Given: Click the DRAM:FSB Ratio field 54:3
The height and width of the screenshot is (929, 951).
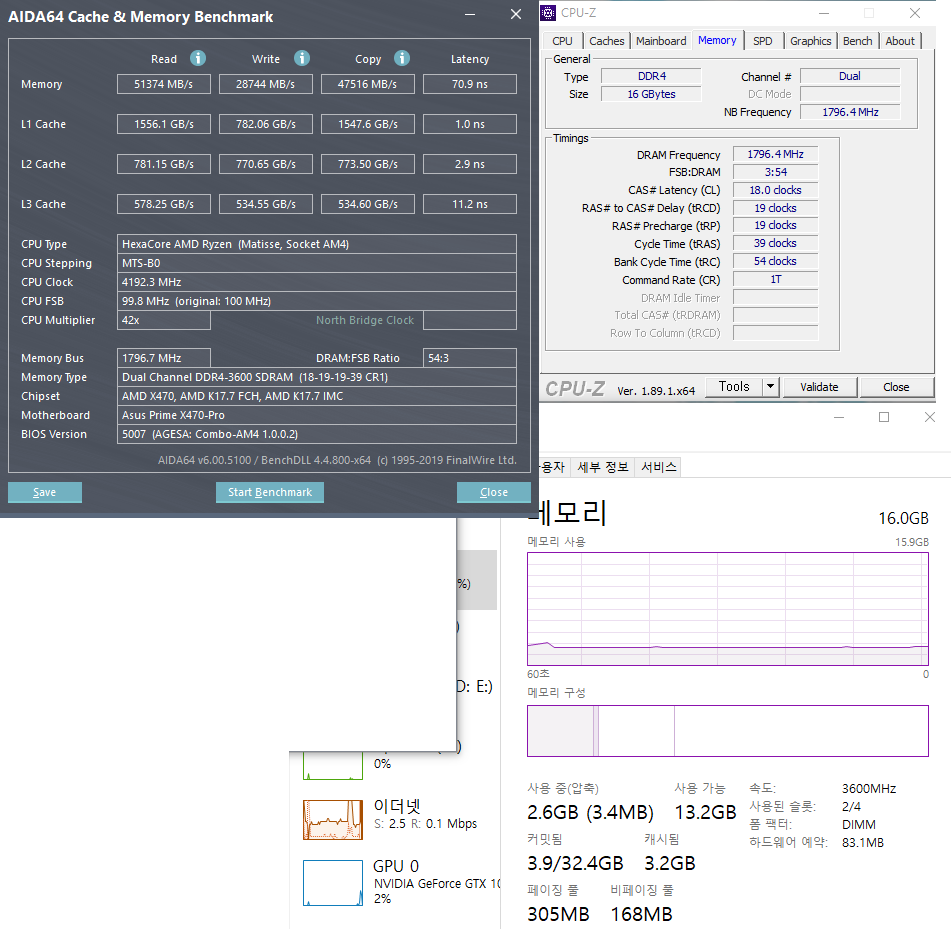Looking at the screenshot, I should pos(470,358).
